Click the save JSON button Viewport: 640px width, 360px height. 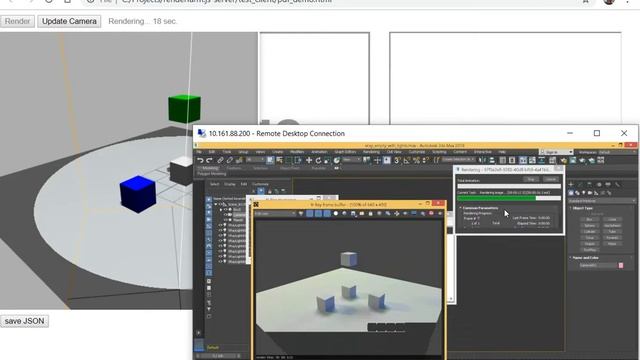(x=24, y=321)
